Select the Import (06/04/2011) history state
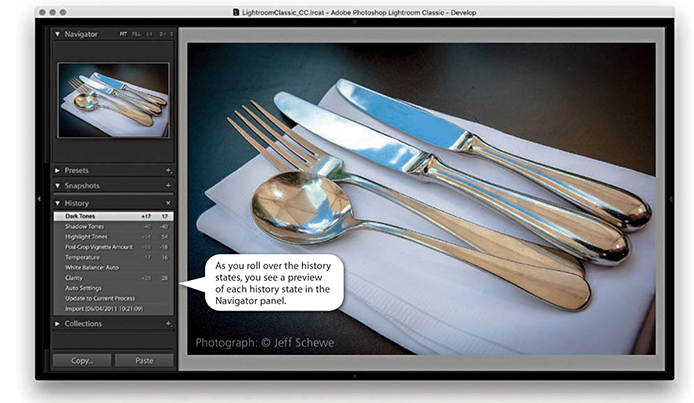The height and width of the screenshot is (403, 694). pos(113,309)
